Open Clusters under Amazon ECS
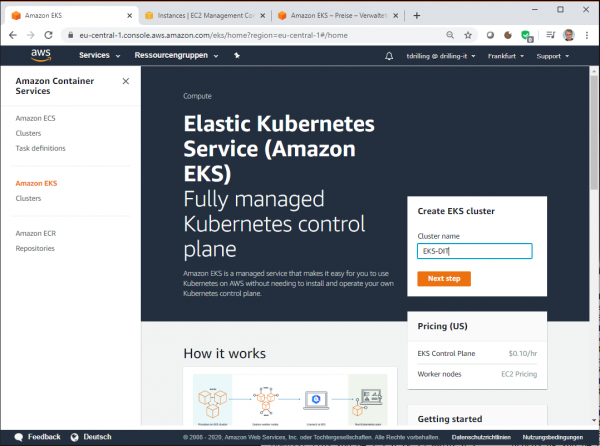 click(28, 133)
